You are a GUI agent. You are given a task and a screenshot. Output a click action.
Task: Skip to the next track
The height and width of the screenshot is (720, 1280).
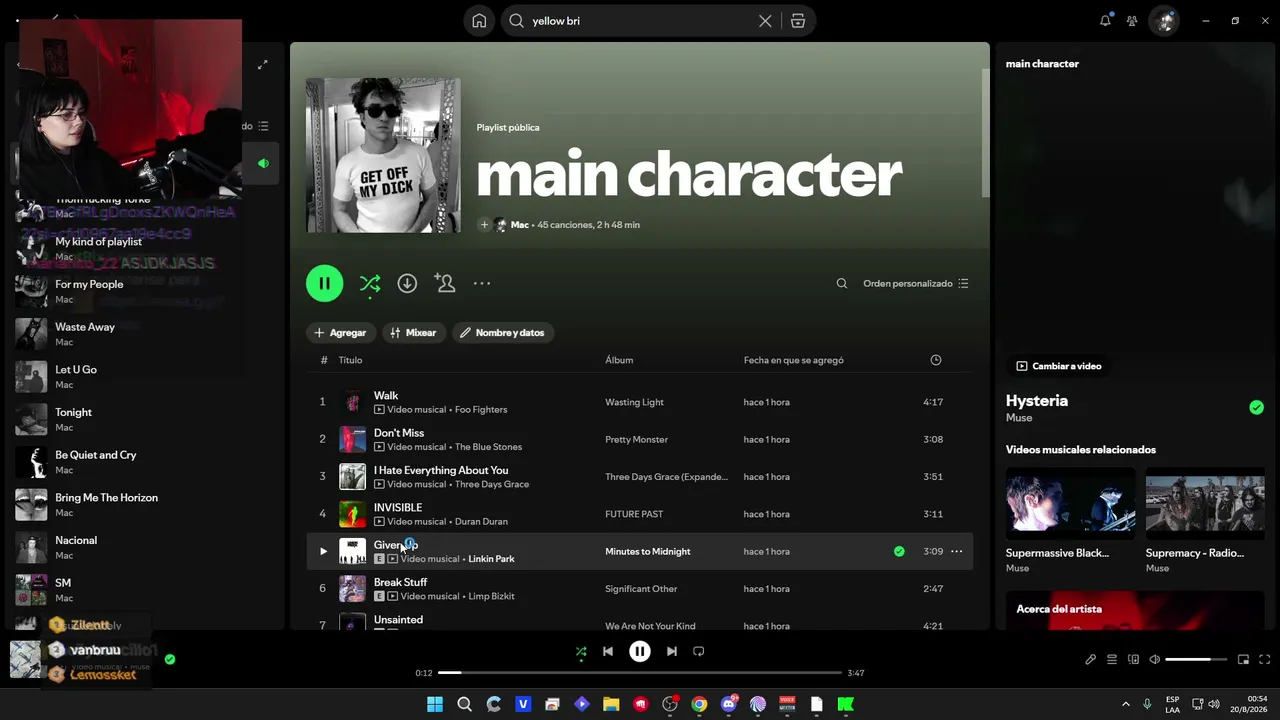coord(672,652)
